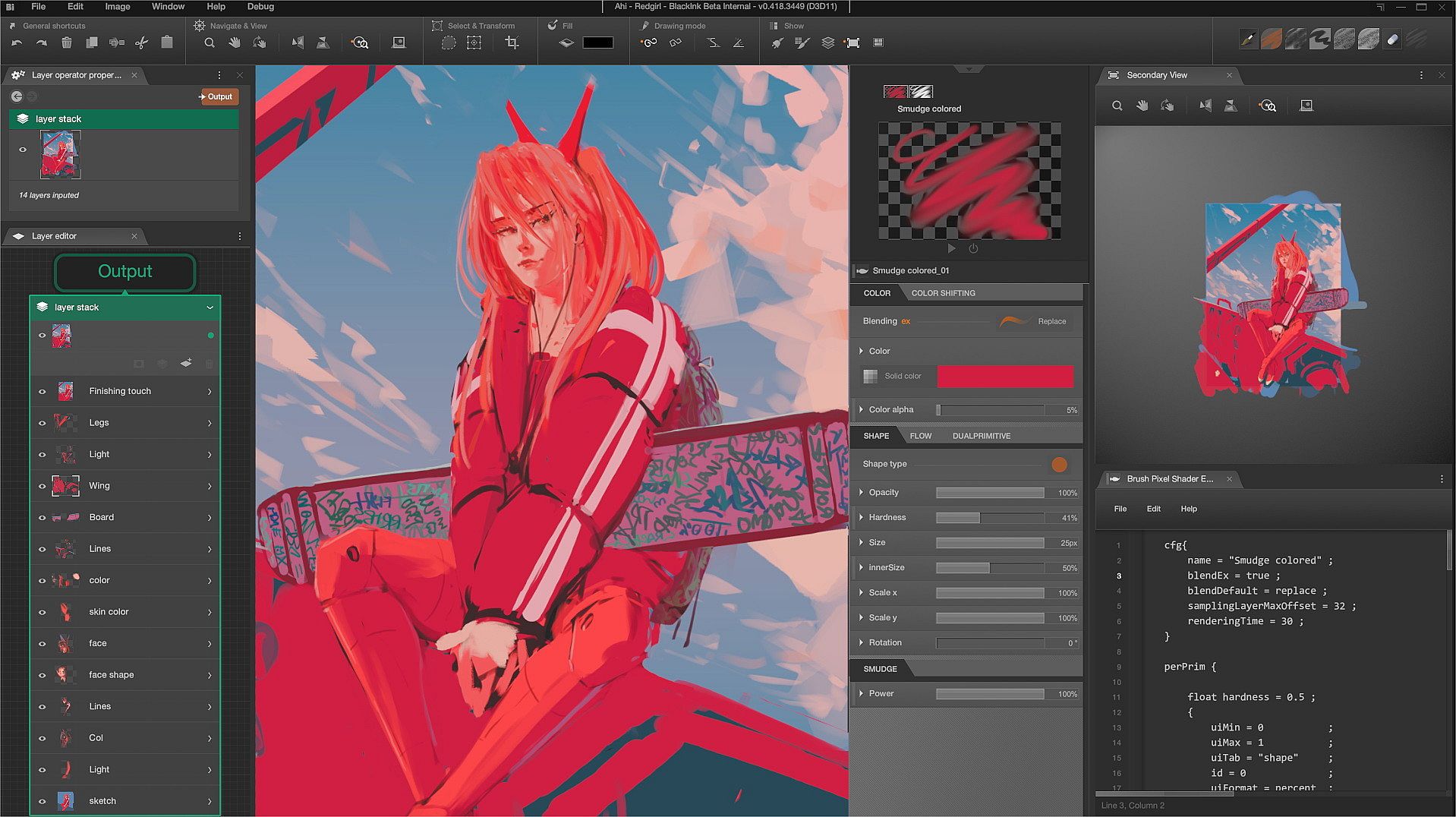The height and width of the screenshot is (817, 1456).
Task: Open the Image menu
Action: click(117, 7)
